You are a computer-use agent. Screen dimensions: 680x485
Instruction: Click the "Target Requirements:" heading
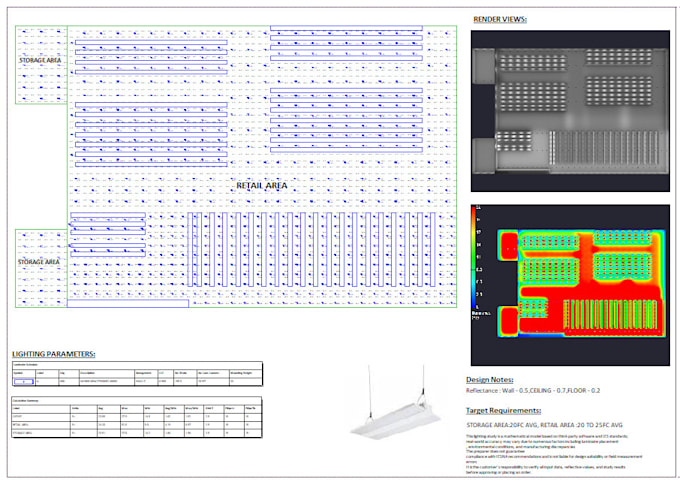[x=503, y=410]
